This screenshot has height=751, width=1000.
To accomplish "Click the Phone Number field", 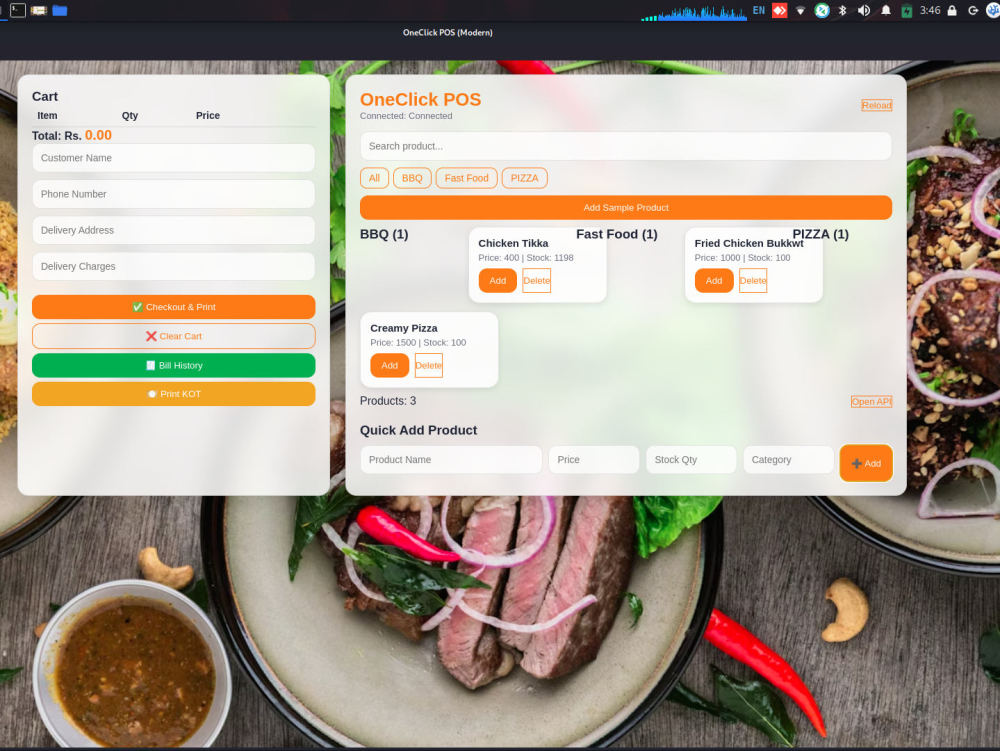I will click(x=173, y=194).
